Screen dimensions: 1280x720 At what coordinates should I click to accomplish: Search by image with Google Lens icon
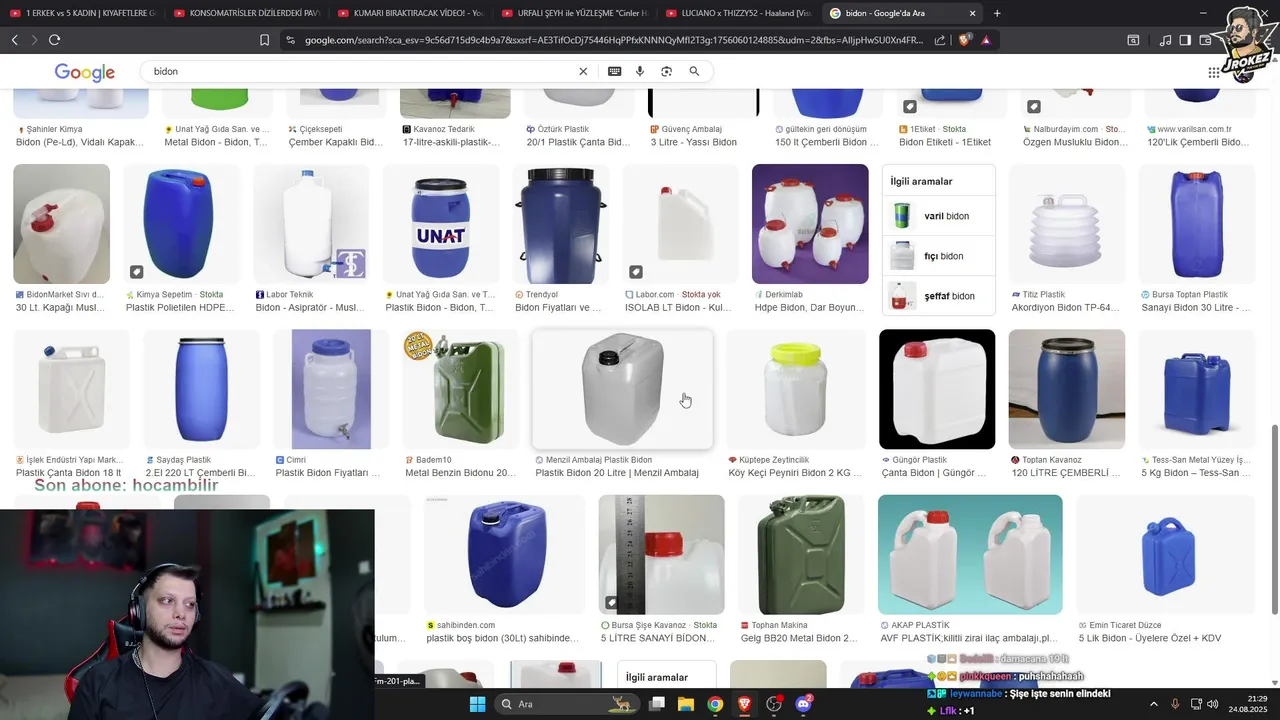coord(666,71)
